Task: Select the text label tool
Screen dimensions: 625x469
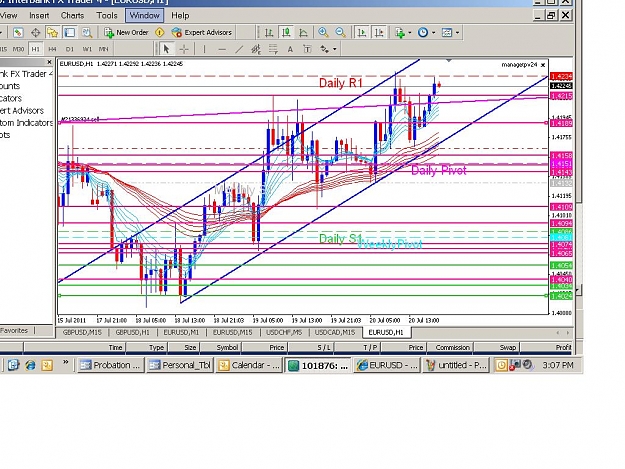Action: pos(307,49)
